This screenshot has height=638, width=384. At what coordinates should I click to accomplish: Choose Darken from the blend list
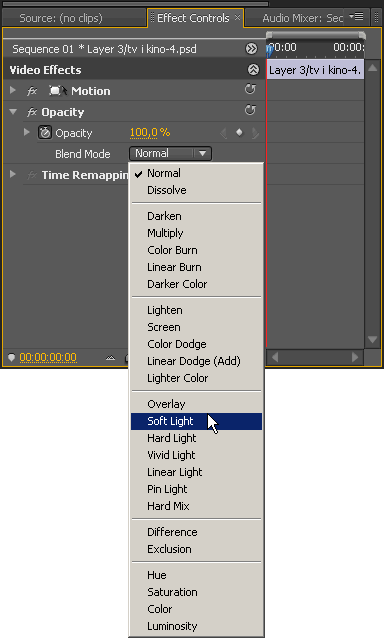pos(196,216)
